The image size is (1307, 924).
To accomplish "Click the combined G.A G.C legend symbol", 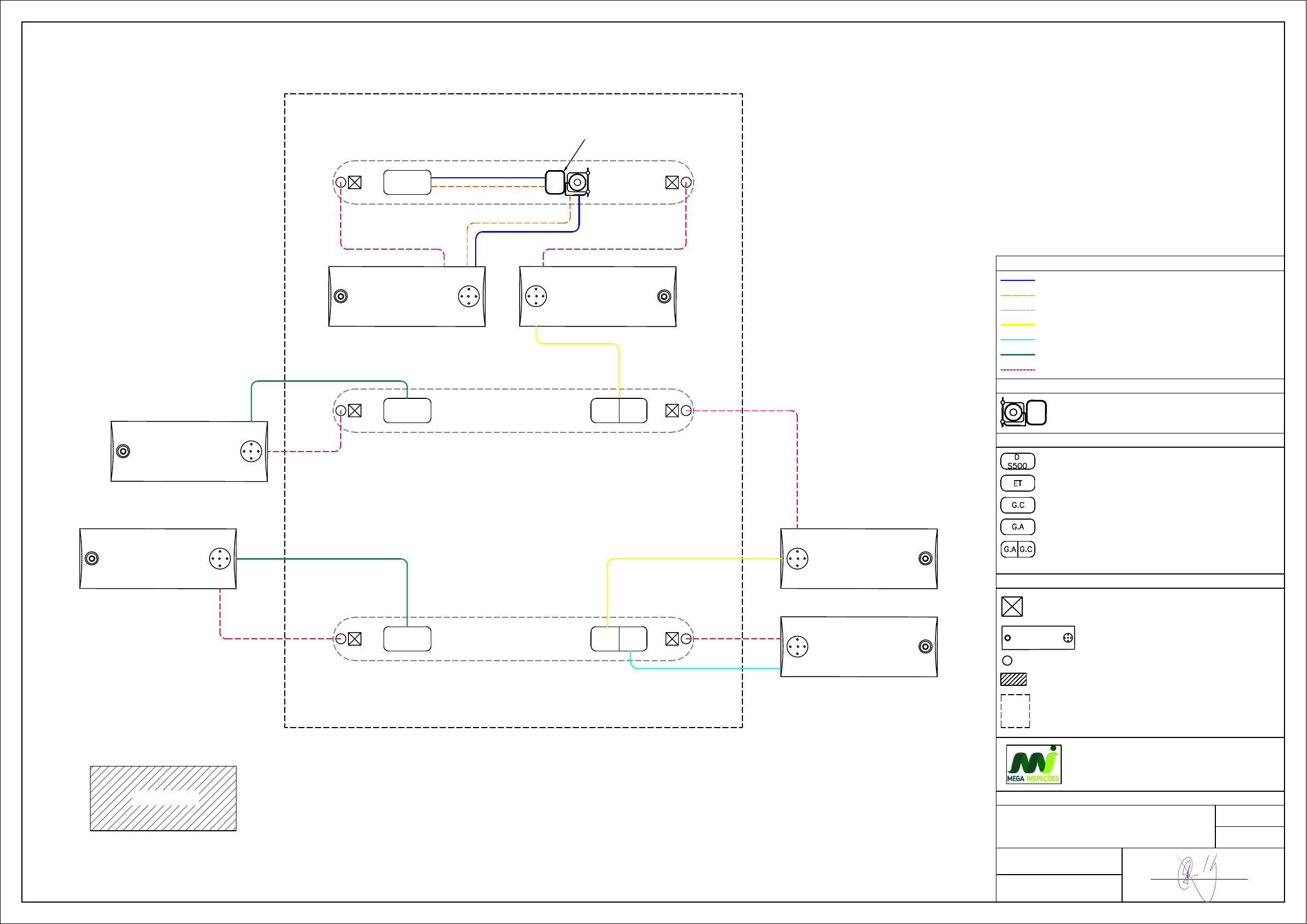I will [x=1017, y=549].
